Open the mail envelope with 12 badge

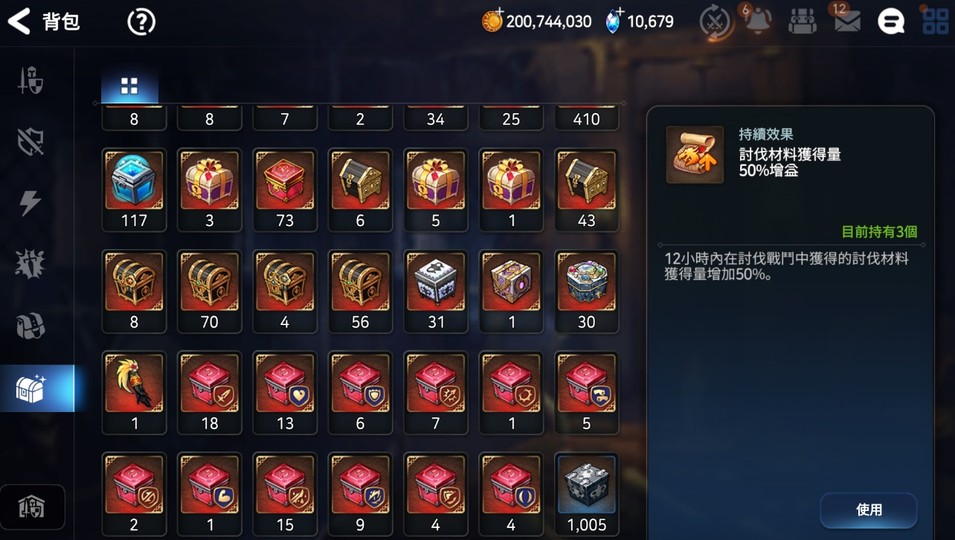coord(847,22)
